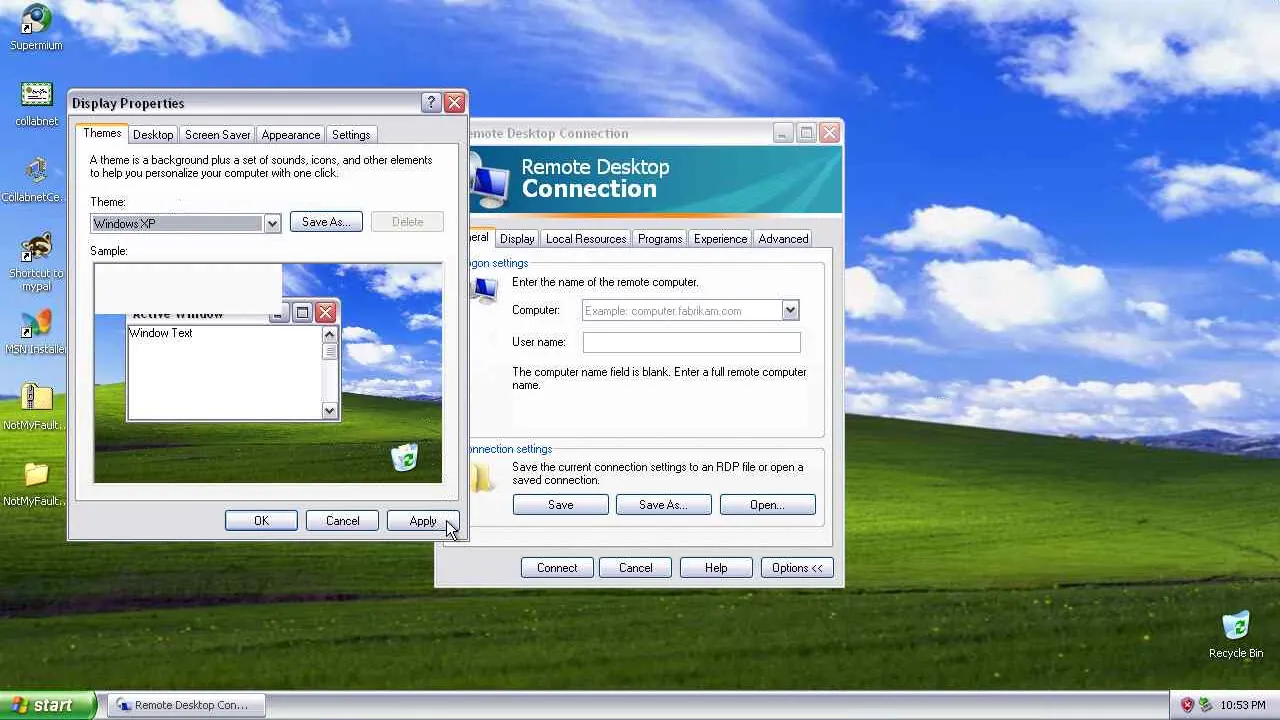Click the 10:53 PM taskbar clock
The image size is (1280, 720).
1242,705
